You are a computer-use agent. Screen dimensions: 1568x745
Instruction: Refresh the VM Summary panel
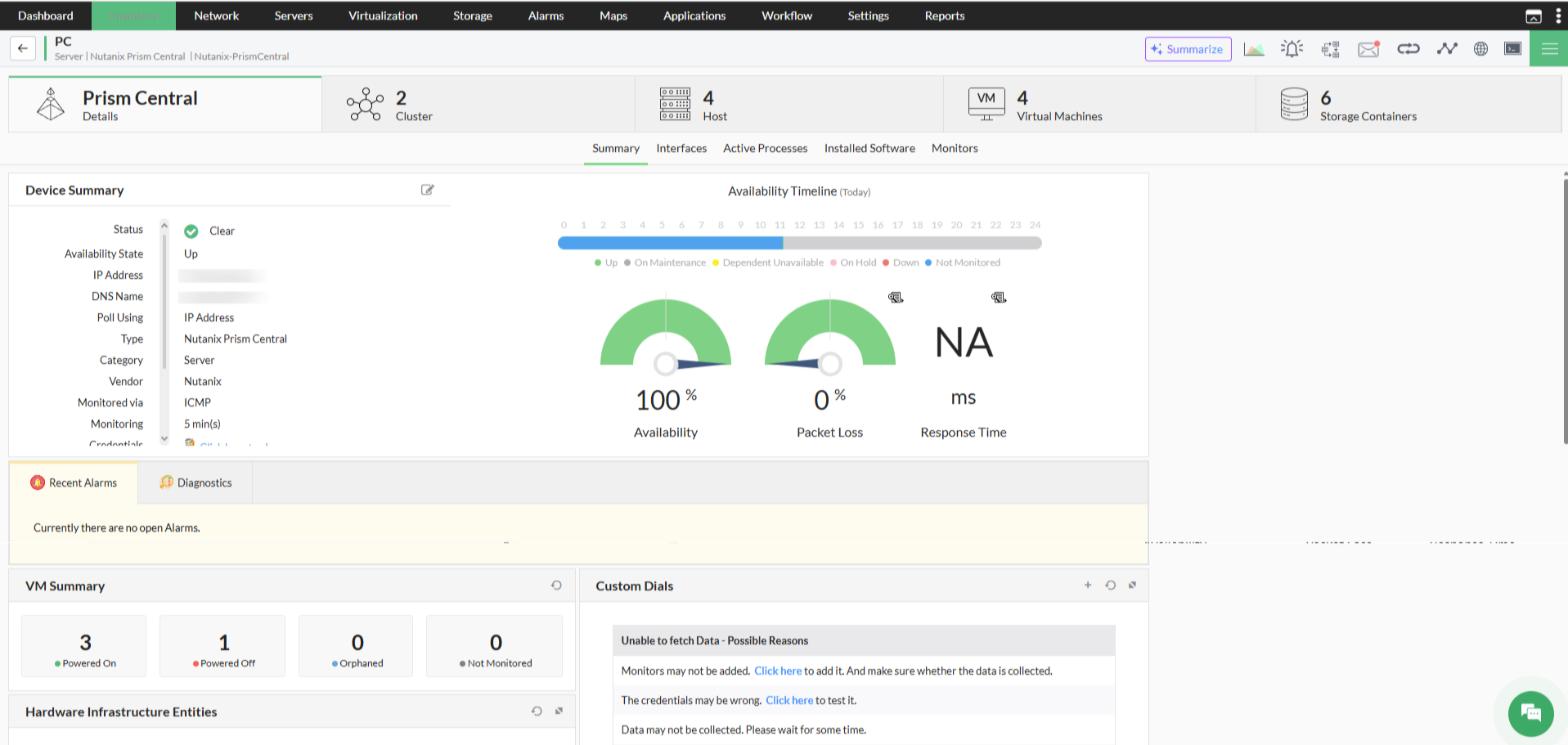click(x=556, y=586)
